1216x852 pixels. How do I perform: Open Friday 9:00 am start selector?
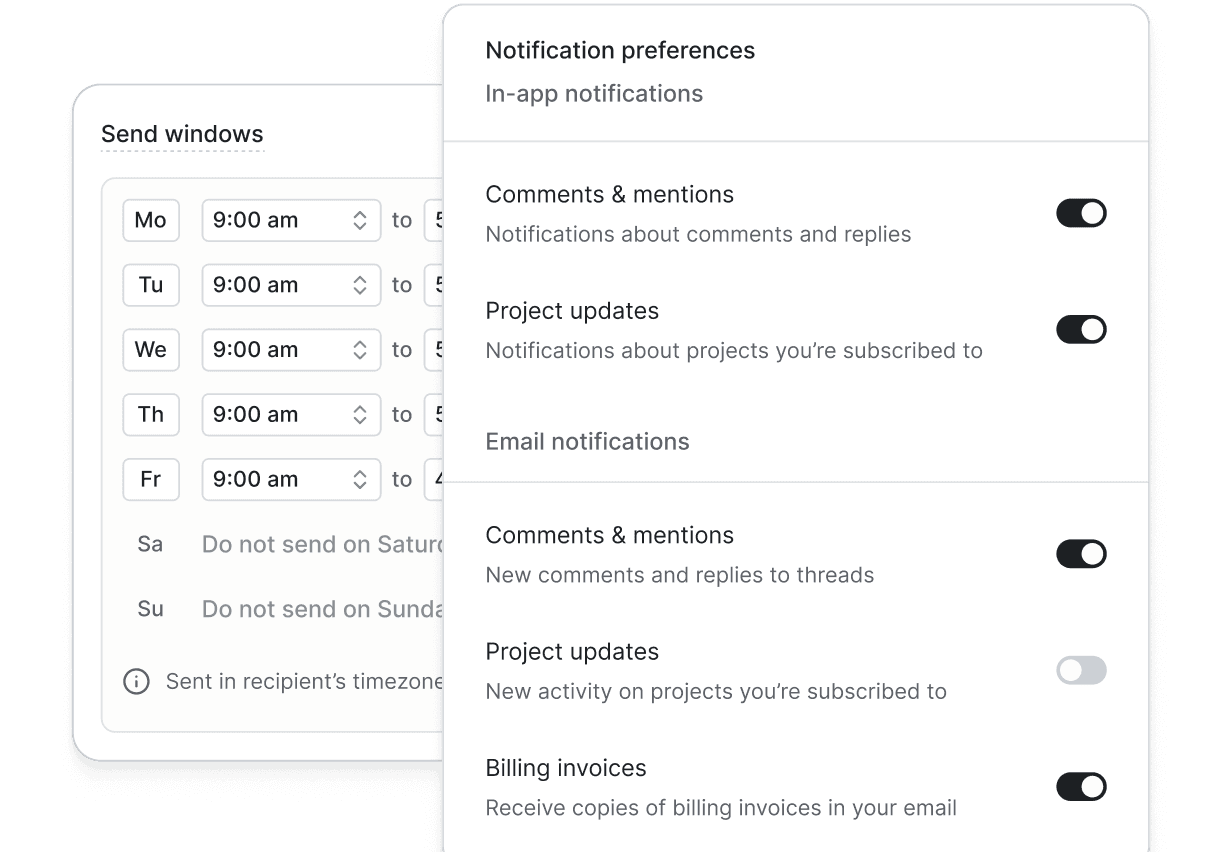290,480
